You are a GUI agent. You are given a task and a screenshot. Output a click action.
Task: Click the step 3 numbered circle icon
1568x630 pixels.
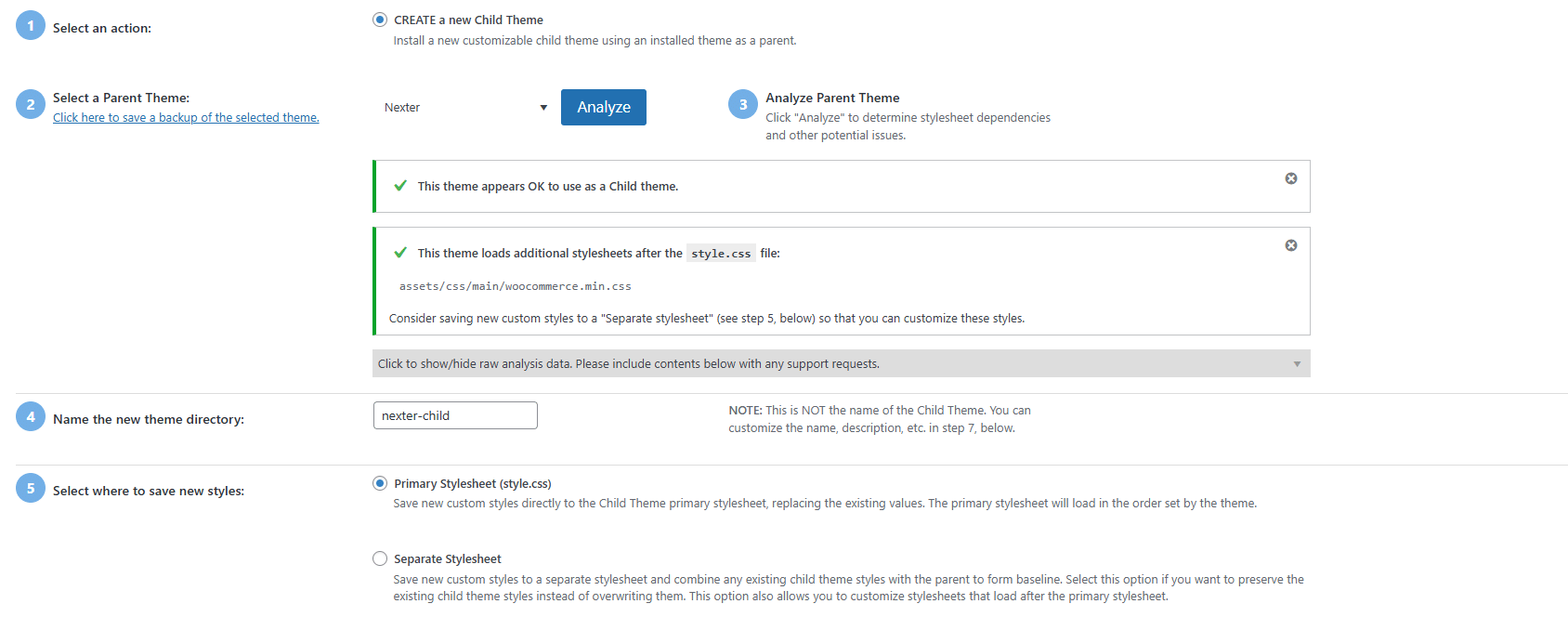[743, 104]
